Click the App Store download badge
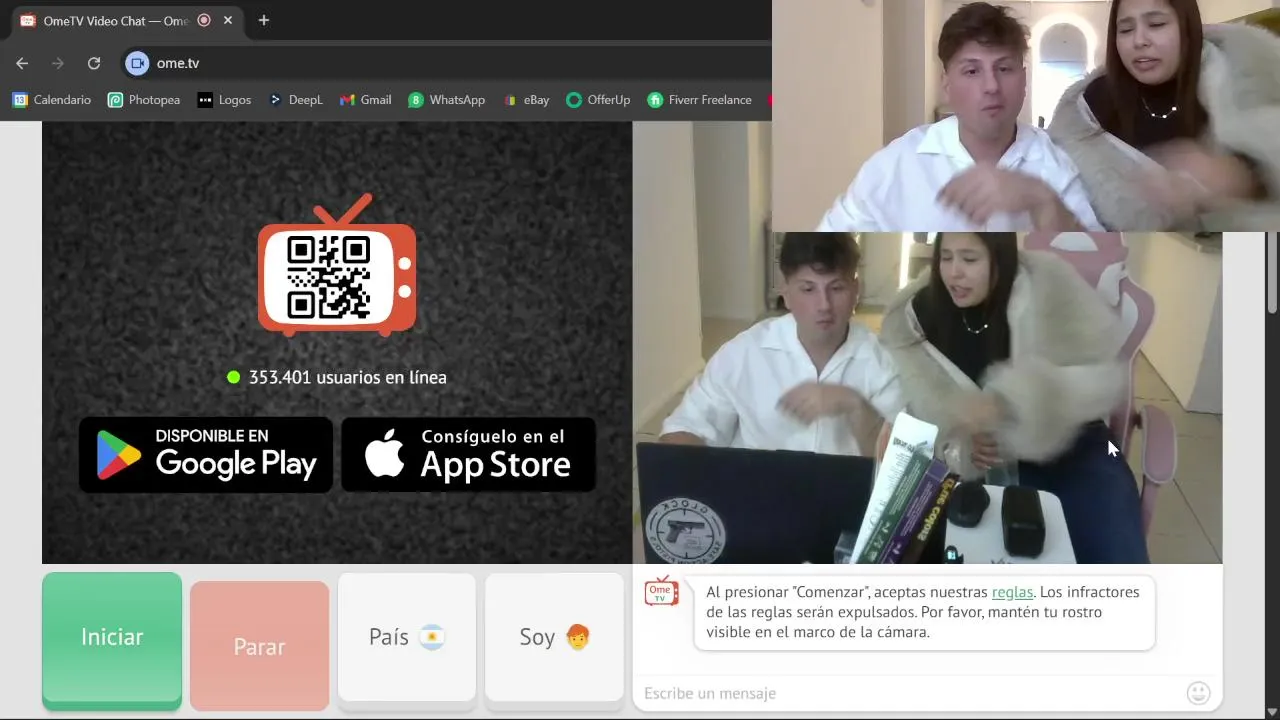 tap(468, 455)
